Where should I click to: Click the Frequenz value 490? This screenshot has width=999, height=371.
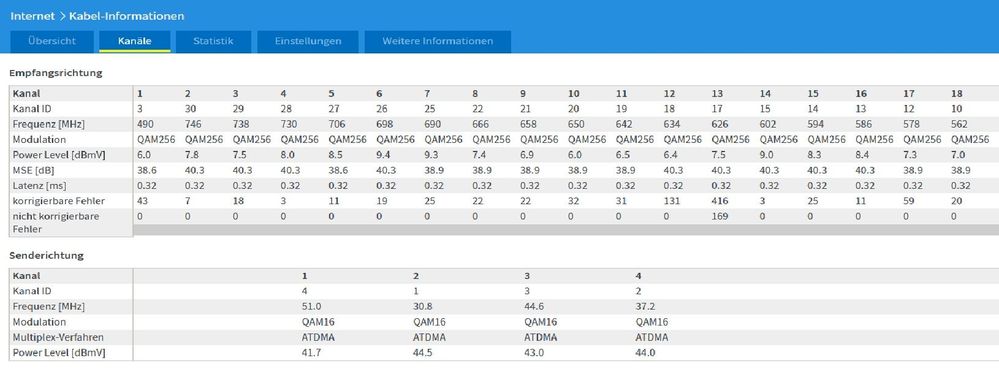pos(145,124)
